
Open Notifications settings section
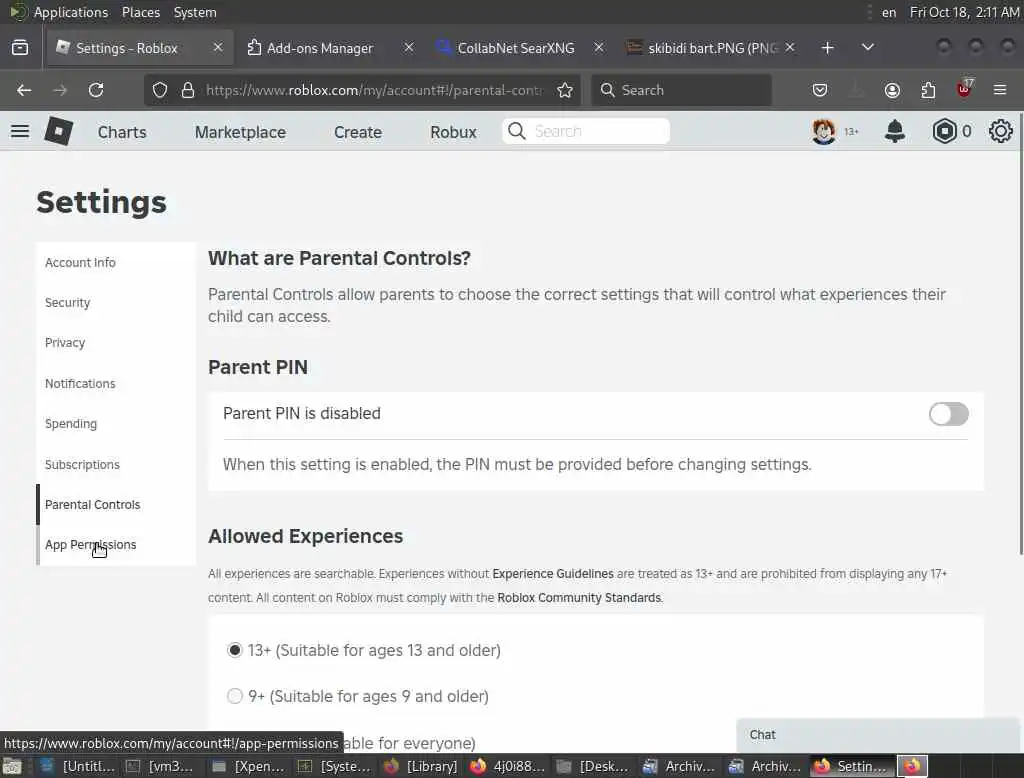pyautogui.click(x=116, y=383)
